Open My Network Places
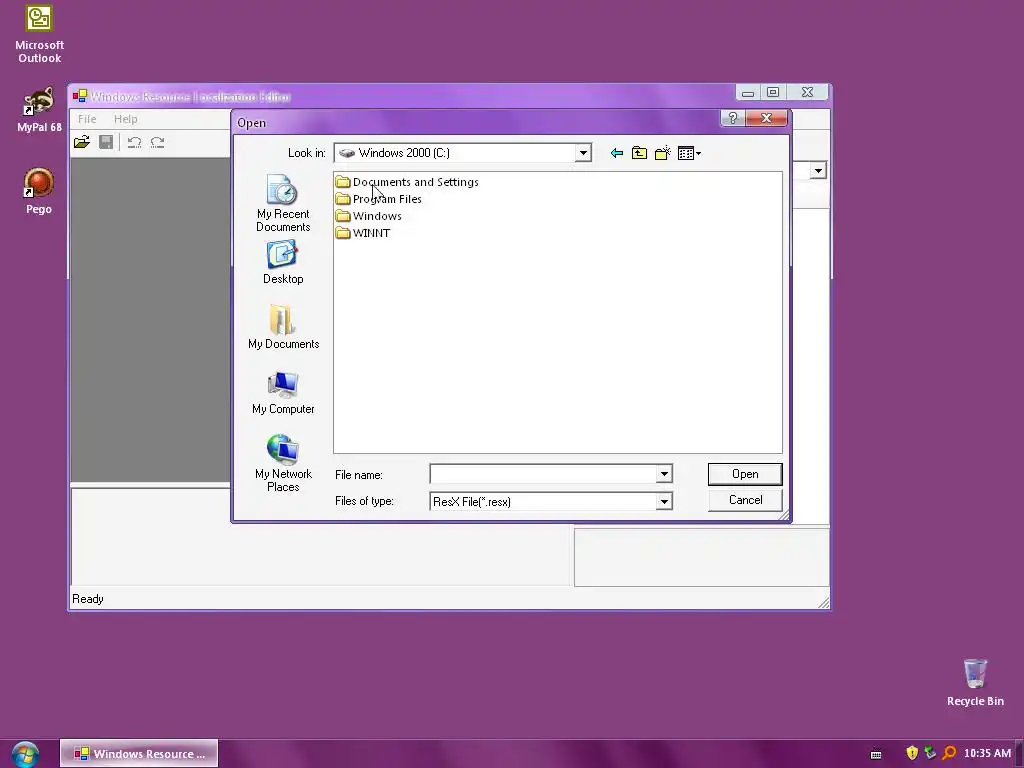This screenshot has width=1024, height=768. (283, 463)
